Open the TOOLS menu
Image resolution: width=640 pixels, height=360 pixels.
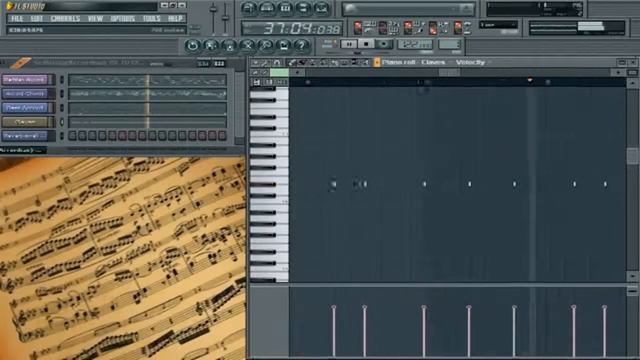click(151, 19)
